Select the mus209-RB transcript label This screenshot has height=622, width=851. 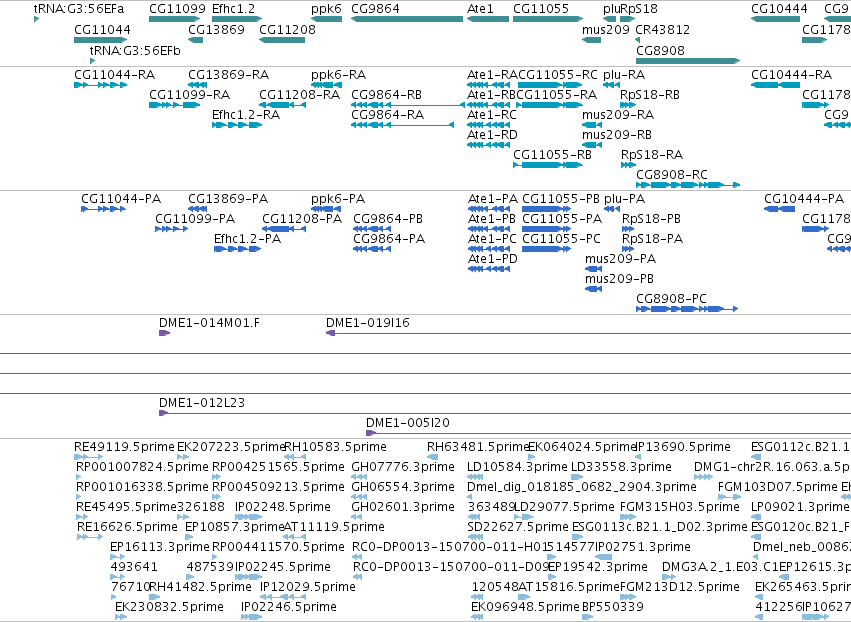coord(617,135)
